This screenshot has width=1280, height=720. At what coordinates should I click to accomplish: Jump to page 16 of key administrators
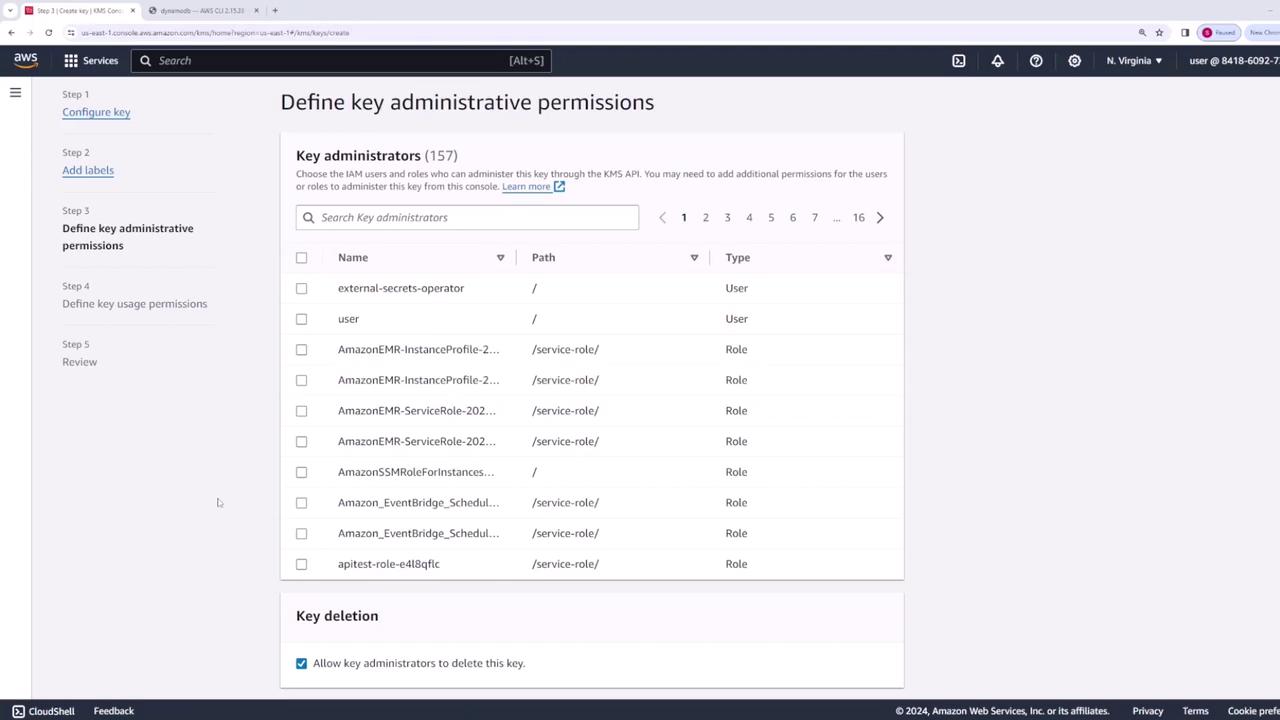(858, 217)
